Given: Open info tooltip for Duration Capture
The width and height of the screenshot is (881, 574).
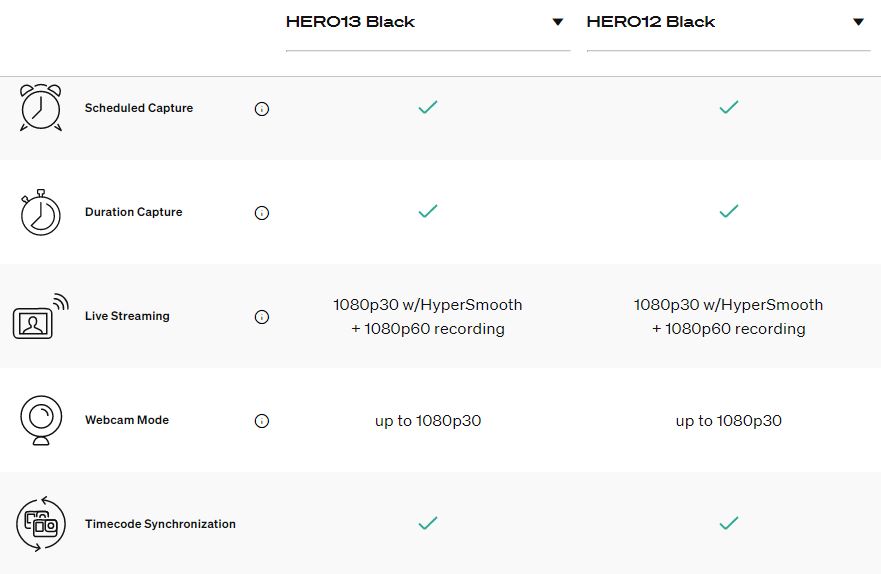Looking at the screenshot, I should [262, 213].
